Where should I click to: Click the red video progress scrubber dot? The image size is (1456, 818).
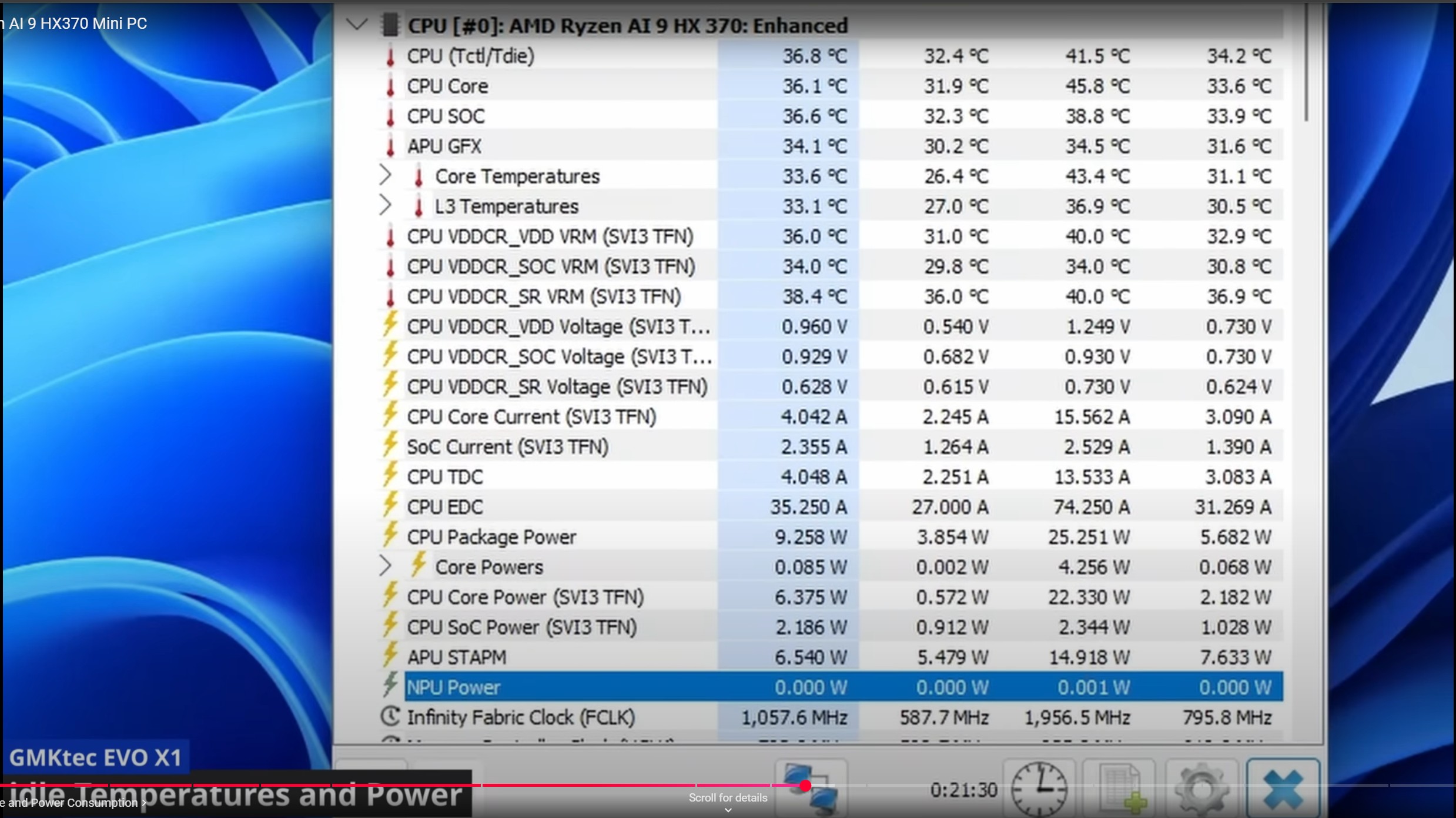tap(805, 785)
